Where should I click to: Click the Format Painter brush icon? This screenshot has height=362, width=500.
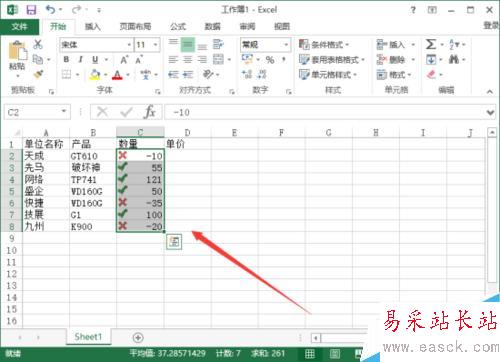click(38, 74)
